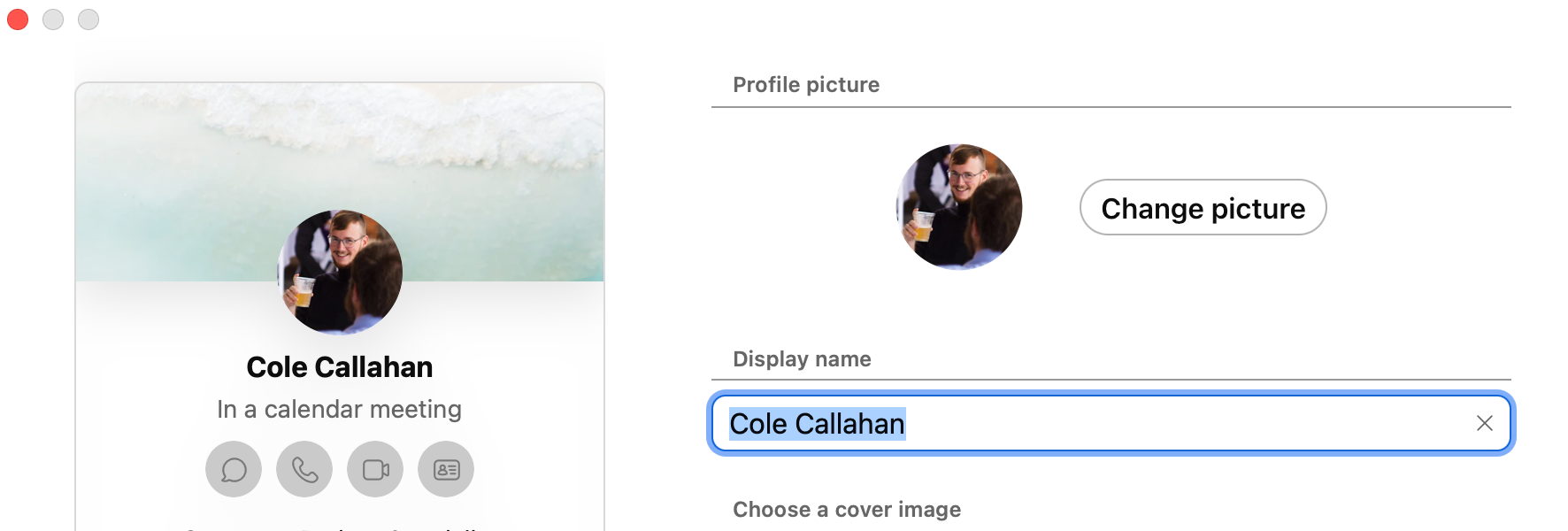
Task: Click the "Profile picture" section heading
Action: point(806,85)
